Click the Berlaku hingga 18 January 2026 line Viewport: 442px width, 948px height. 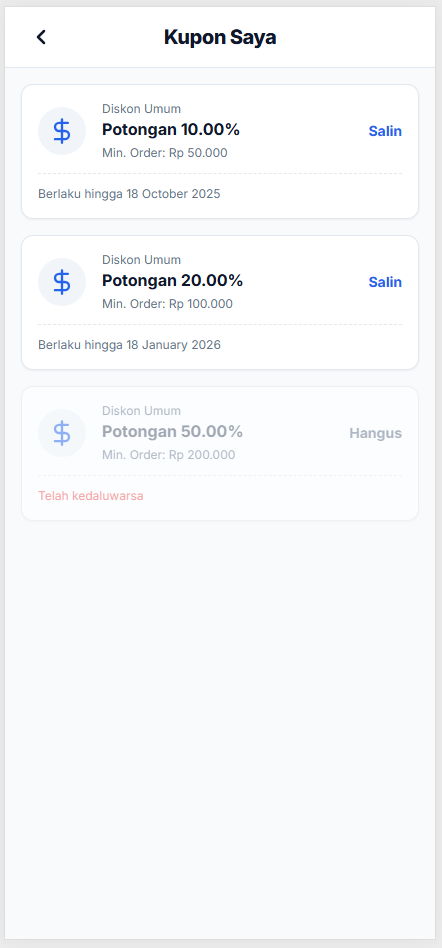(129, 345)
